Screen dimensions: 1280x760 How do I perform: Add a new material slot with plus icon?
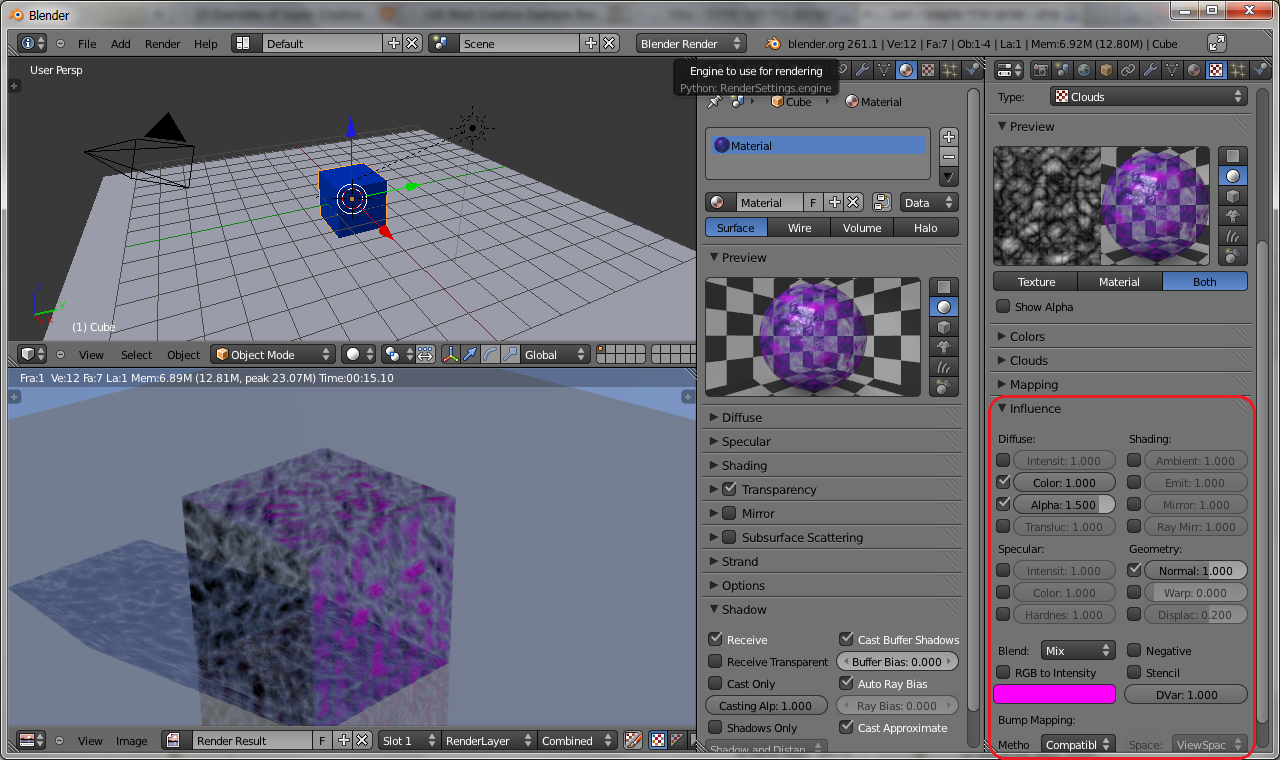pyautogui.click(x=949, y=137)
